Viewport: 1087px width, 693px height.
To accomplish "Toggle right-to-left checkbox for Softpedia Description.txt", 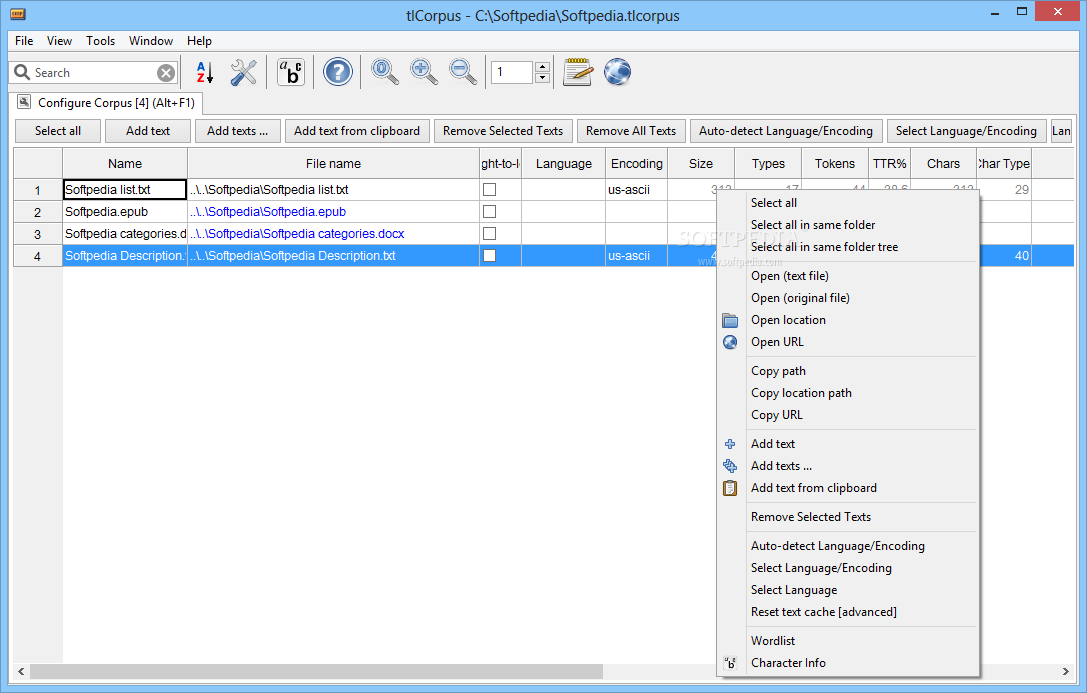I will click(489, 256).
